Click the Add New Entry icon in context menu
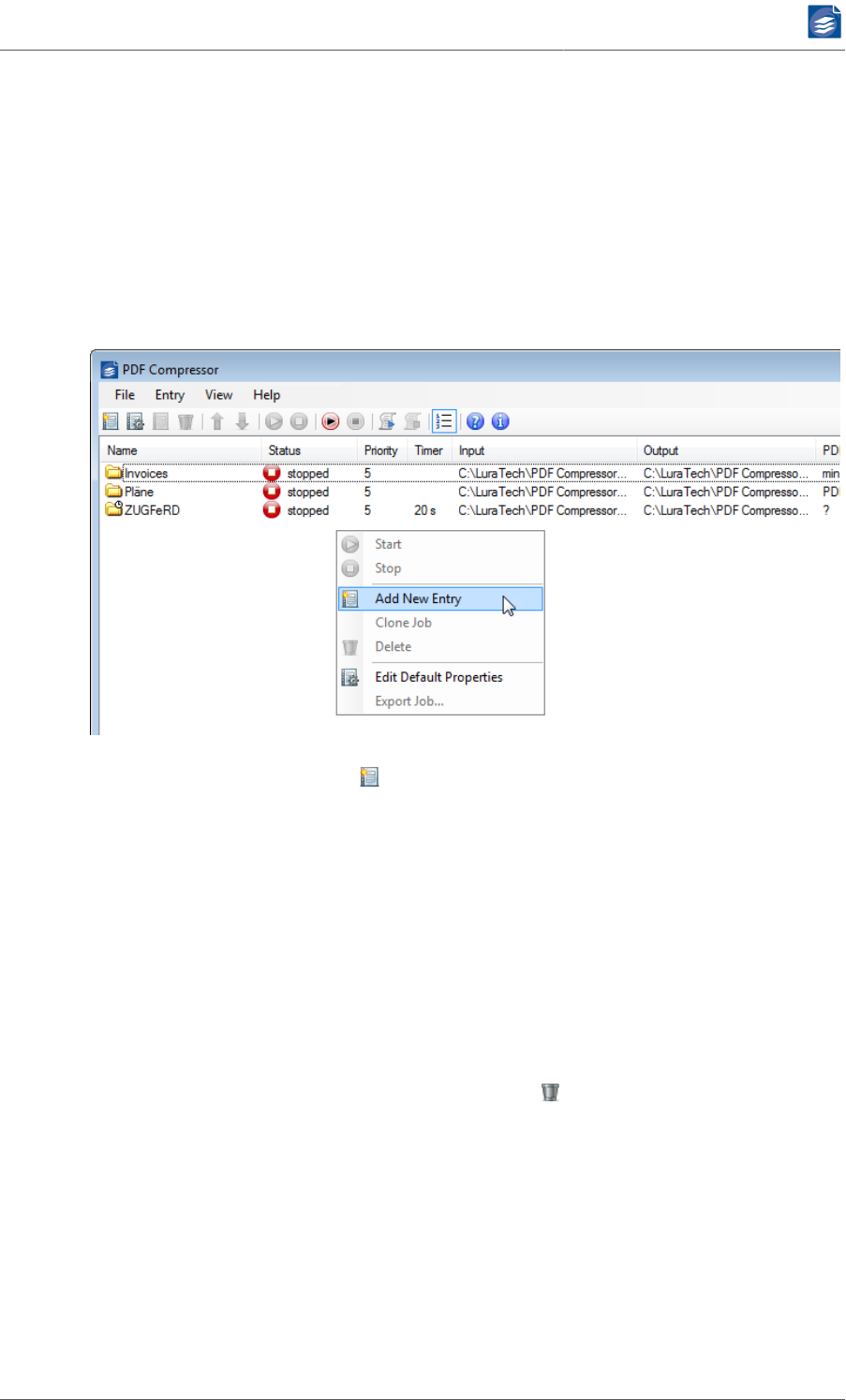The width and height of the screenshot is (846, 1400). [350, 598]
